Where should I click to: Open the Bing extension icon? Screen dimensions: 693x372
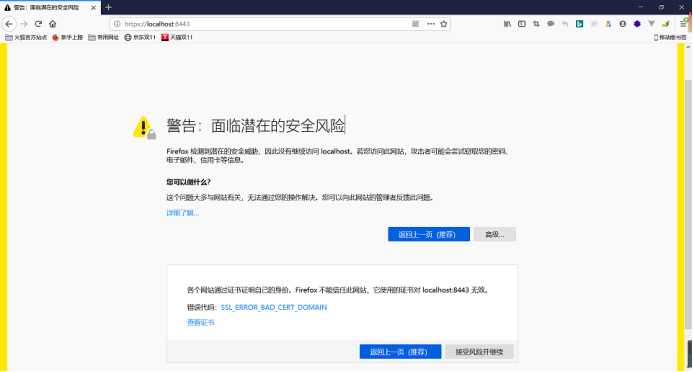point(579,24)
